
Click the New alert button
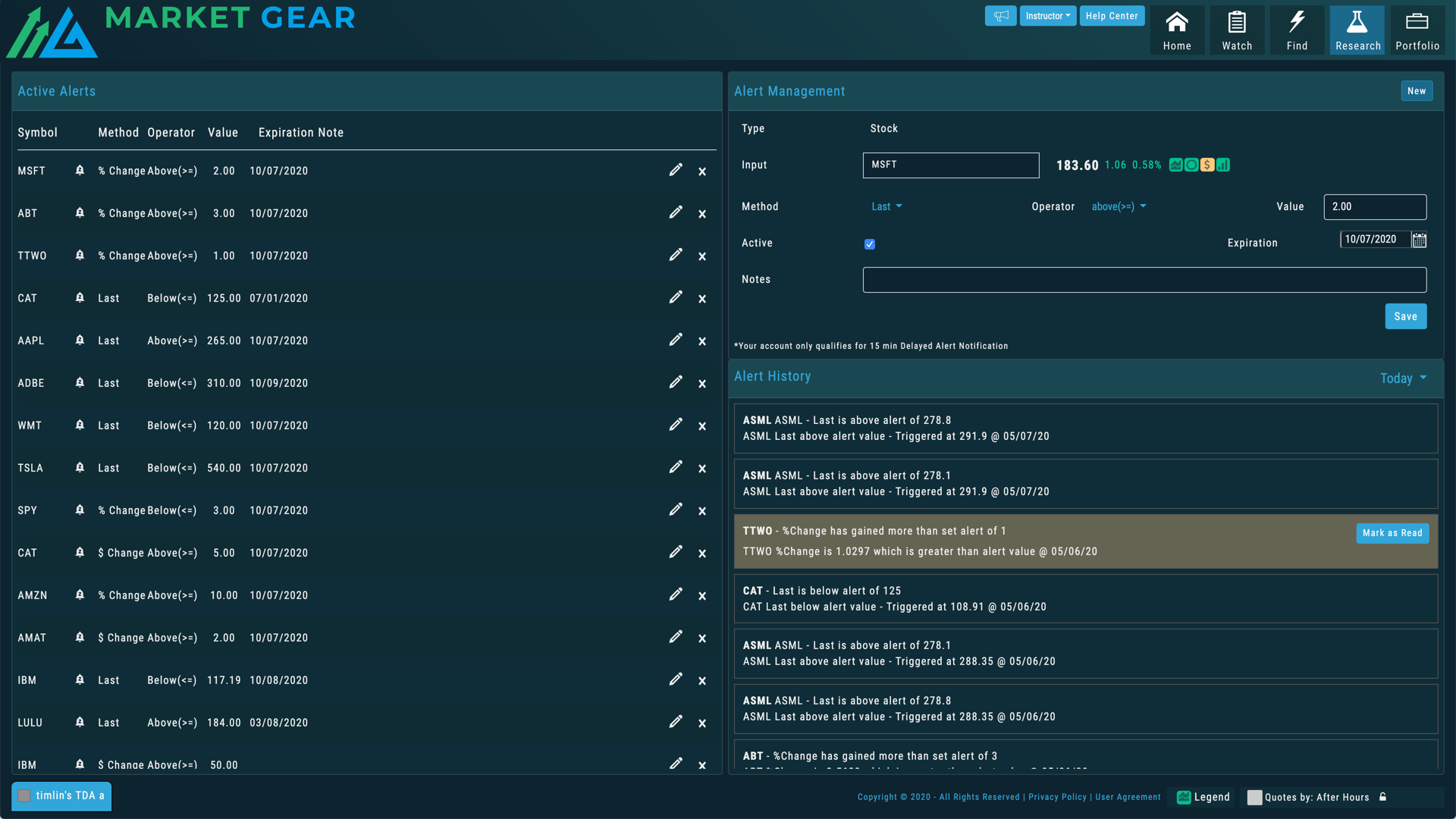click(1417, 91)
